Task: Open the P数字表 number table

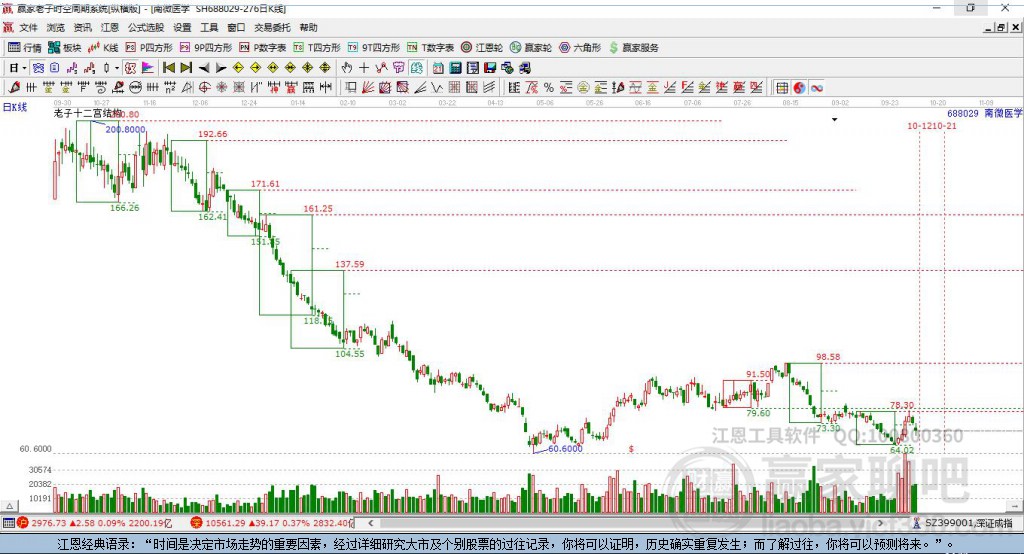Action: click(x=263, y=48)
